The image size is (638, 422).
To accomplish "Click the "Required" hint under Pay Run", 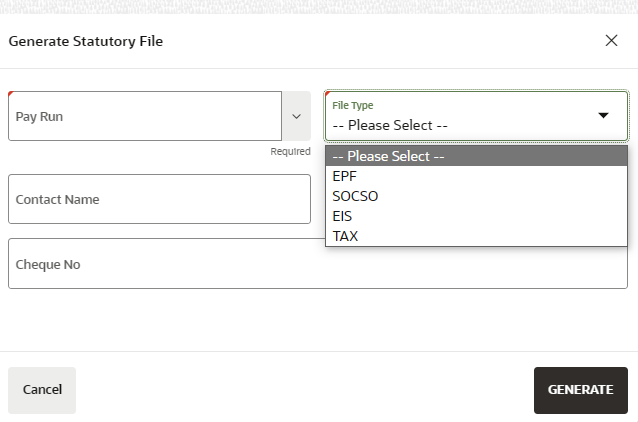I will [x=290, y=152].
